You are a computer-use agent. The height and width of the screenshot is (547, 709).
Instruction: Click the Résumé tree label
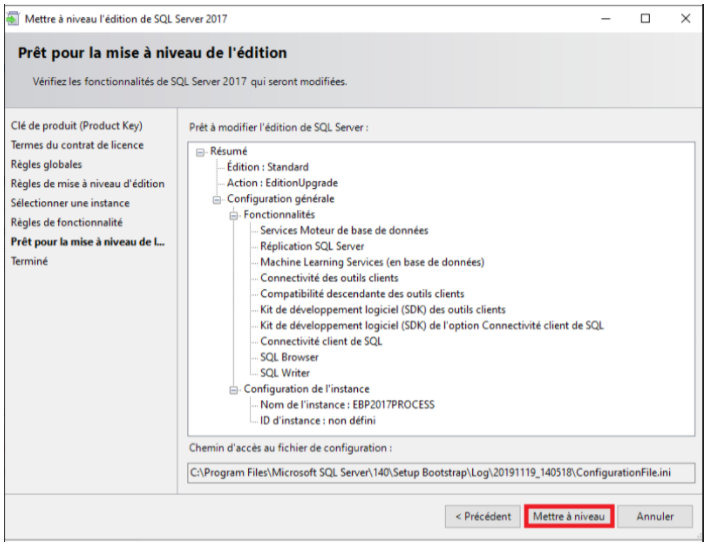(229, 151)
